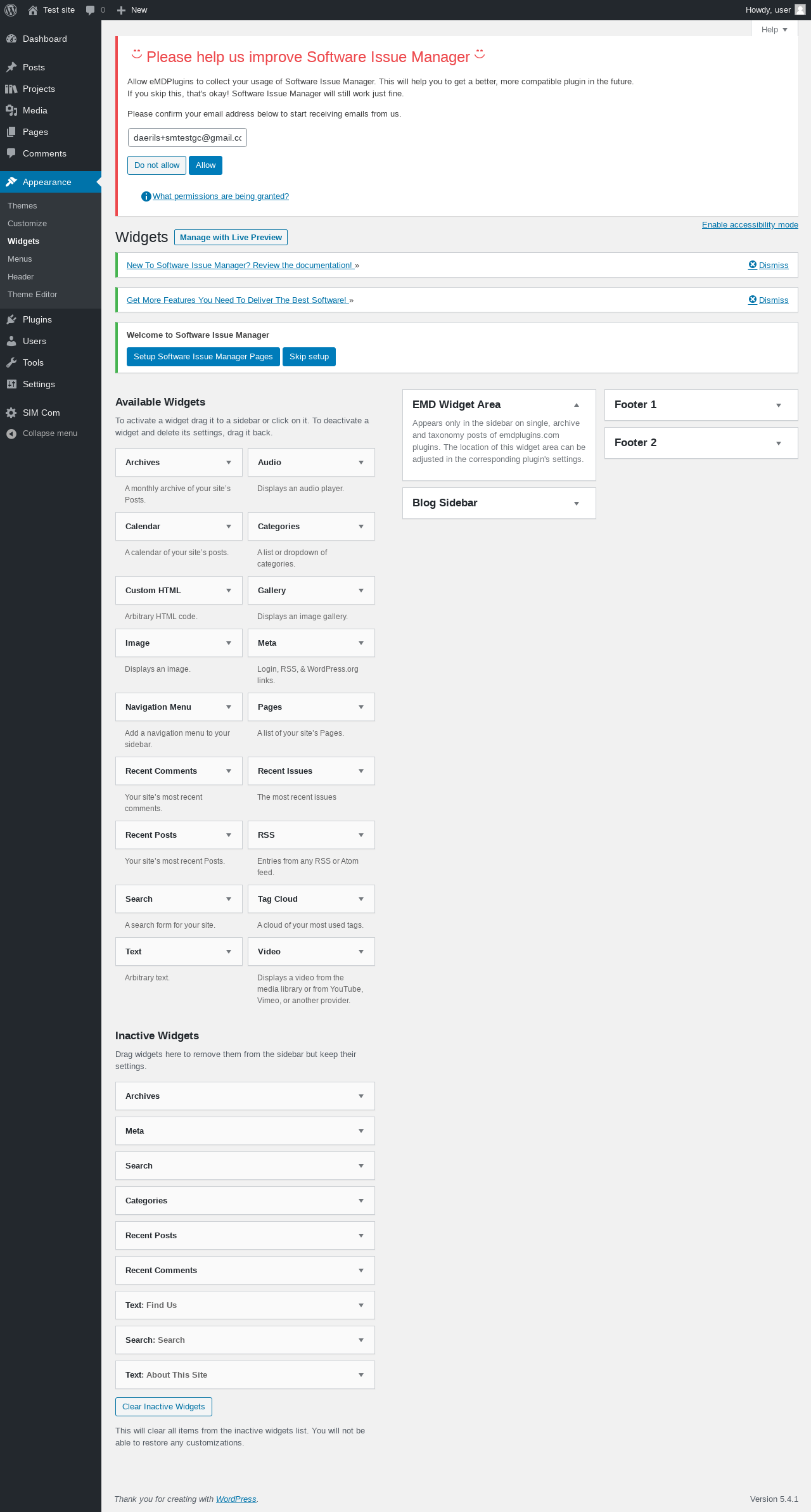Click the Settings sliders icon

tap(11, 384)
